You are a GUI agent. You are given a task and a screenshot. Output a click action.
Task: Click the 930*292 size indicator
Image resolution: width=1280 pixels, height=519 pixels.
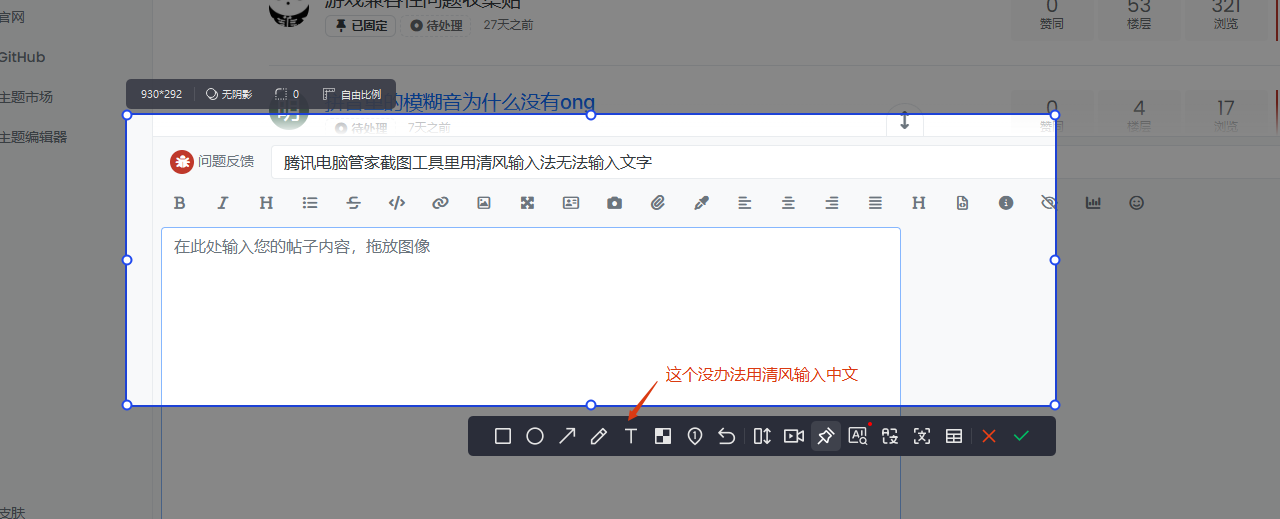click(161, 94)
